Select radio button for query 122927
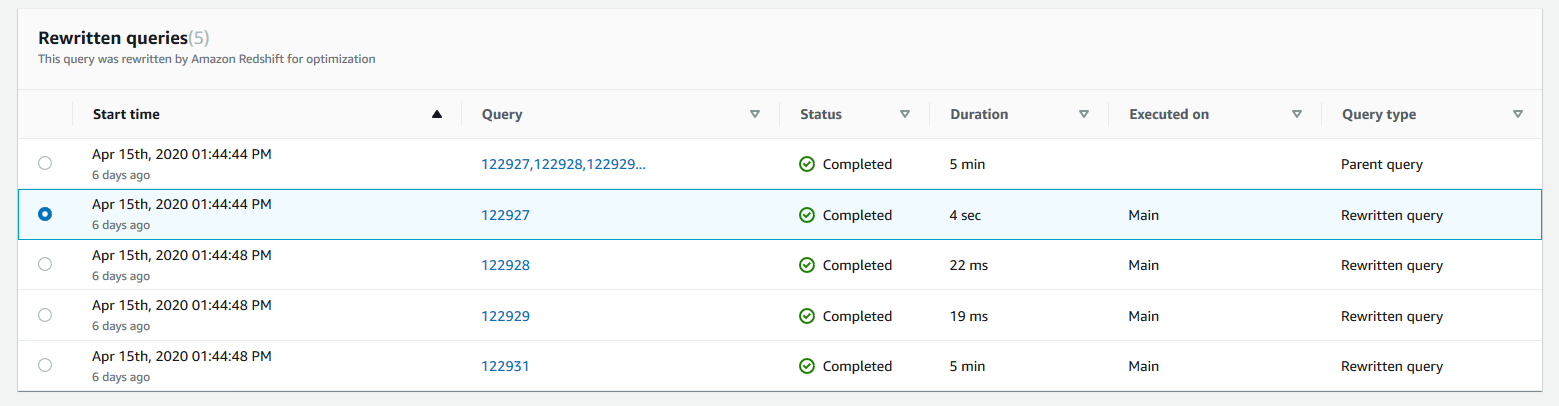 tap(45, 214)
